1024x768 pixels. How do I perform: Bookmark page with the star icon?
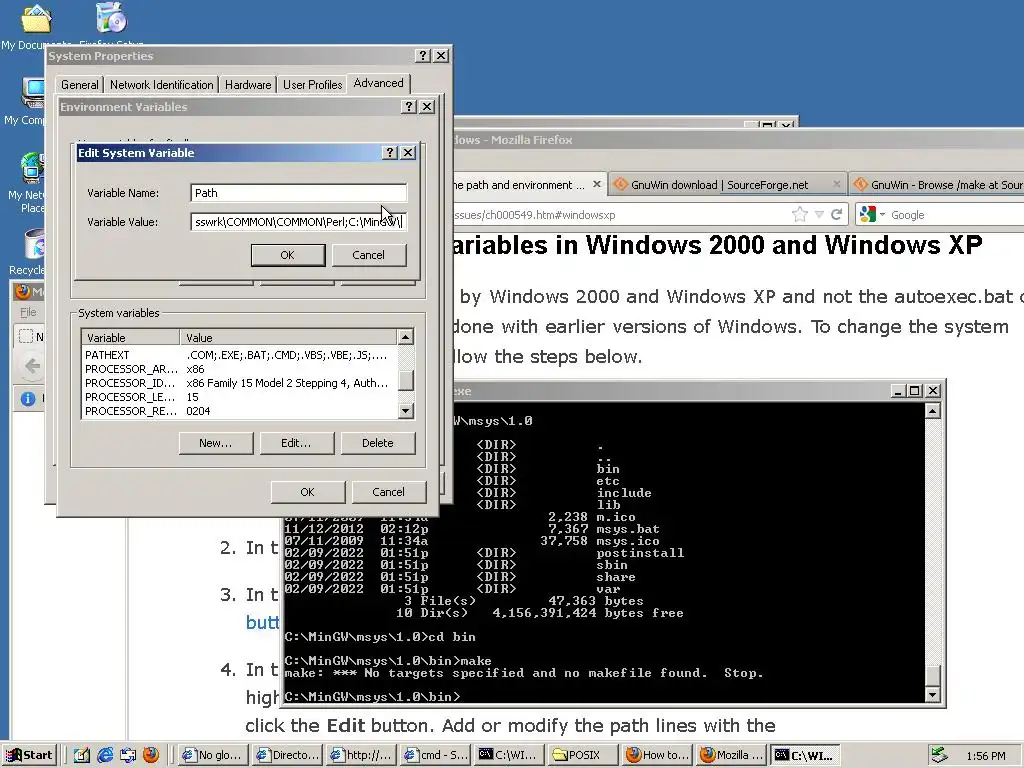coord(799,214)
